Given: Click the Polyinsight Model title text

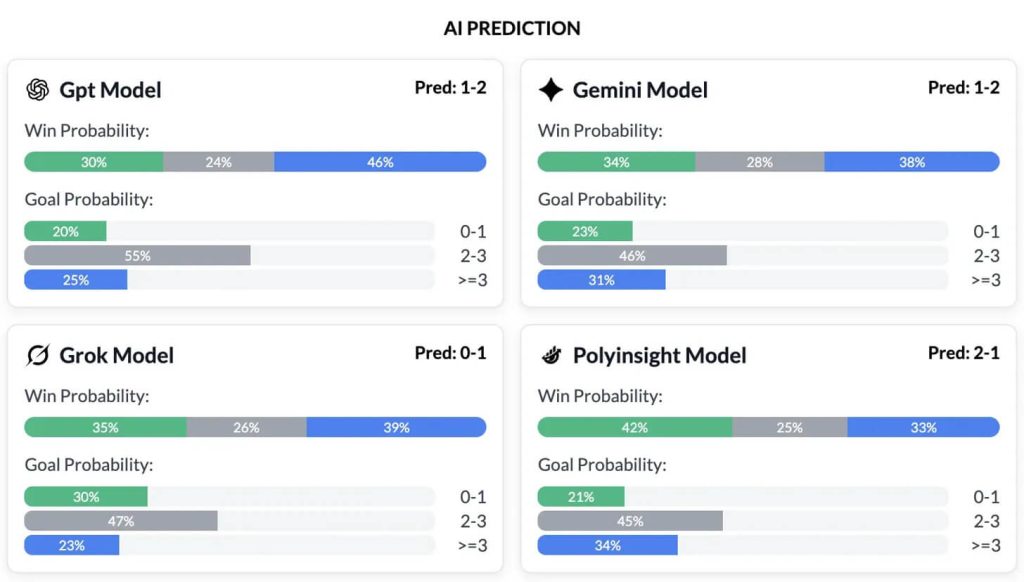Looking at the screenshot, I should click(x=660, y=355).
